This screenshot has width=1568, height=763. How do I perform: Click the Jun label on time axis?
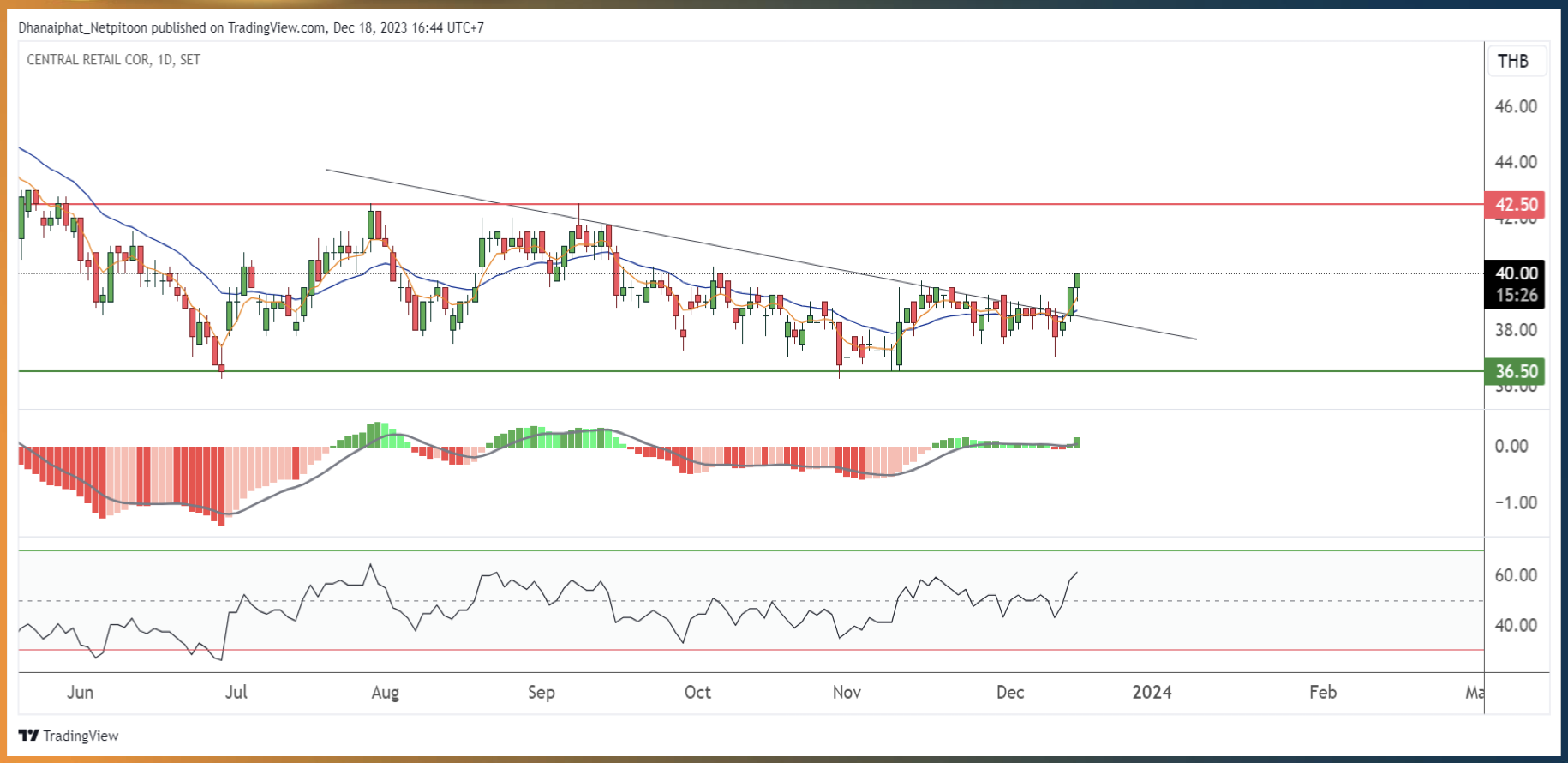[x=80, y=692]
